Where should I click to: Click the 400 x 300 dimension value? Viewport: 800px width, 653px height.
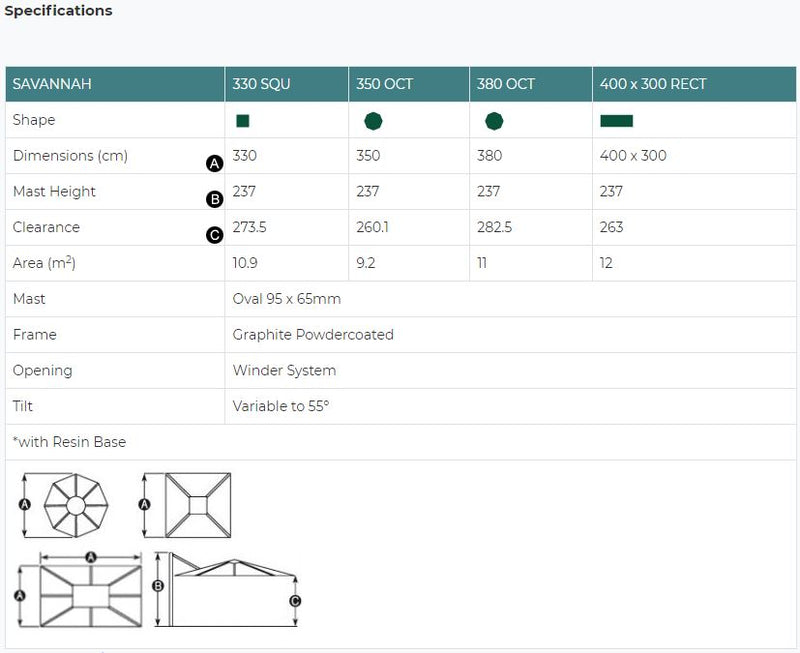tap(633, 156)
